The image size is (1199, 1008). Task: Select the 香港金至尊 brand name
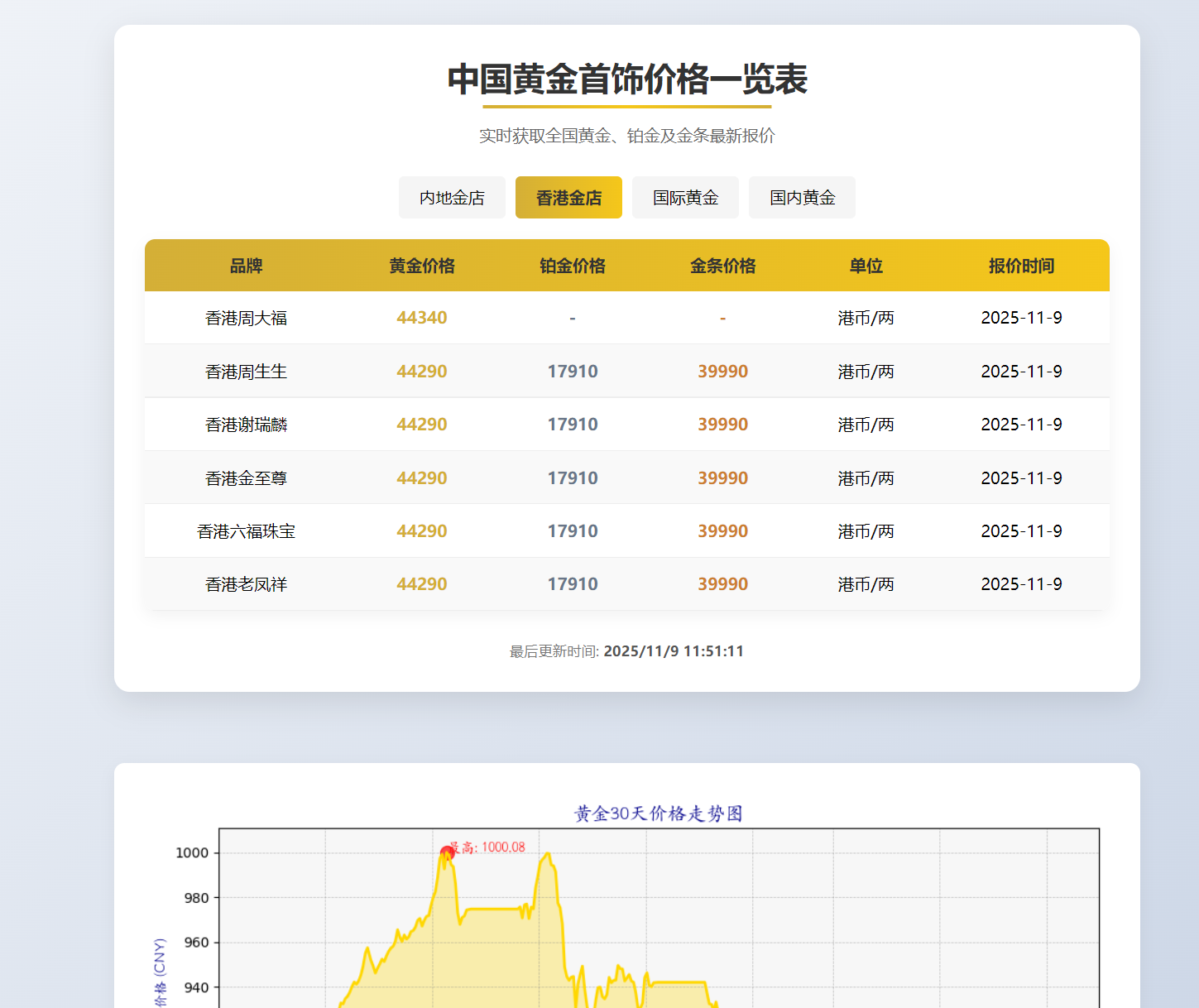245,478
